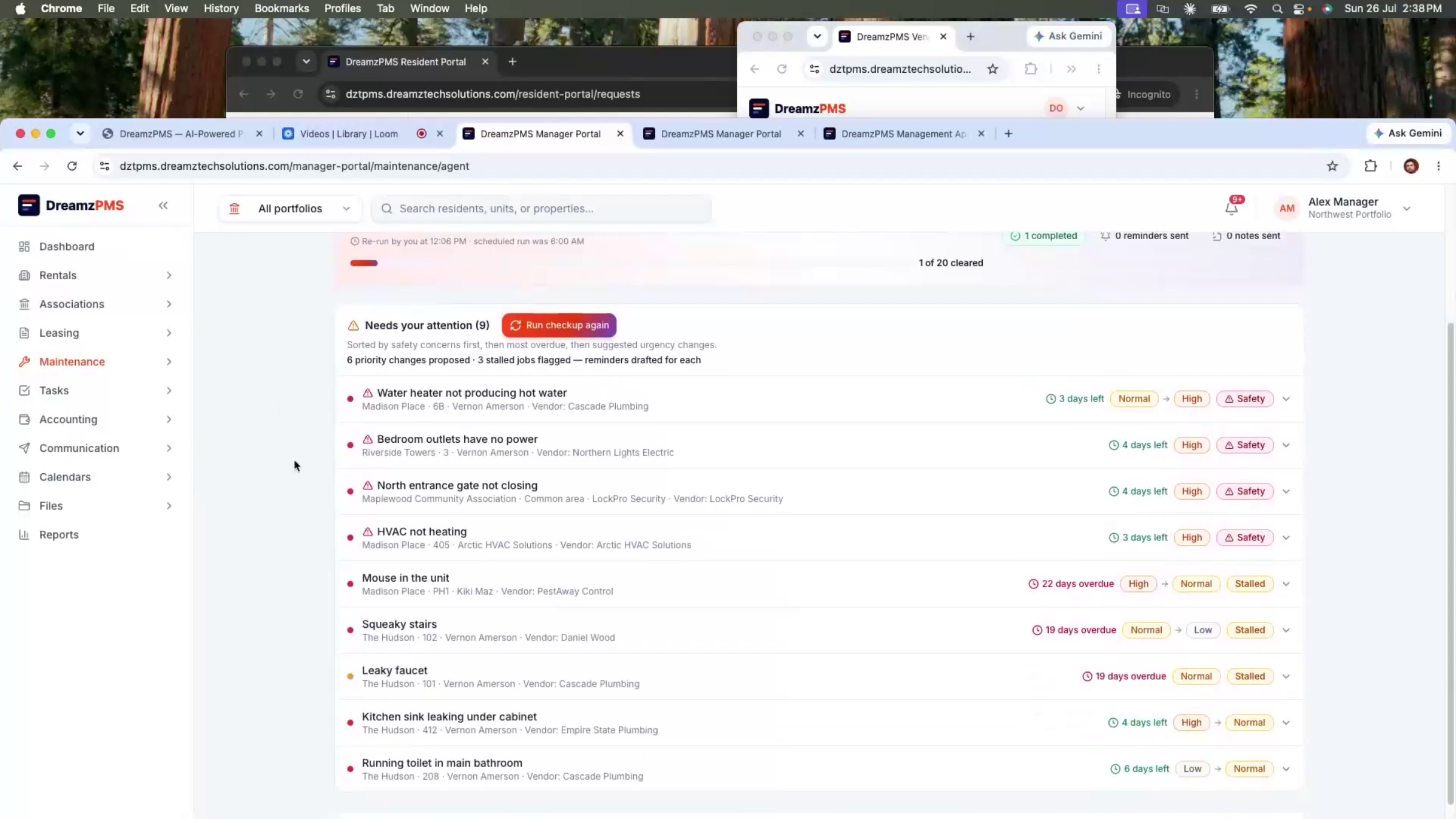Viewport: 1456px width, 819px height.
Task: Open the Chrome File menu
Action: click(x=106, y=8)
